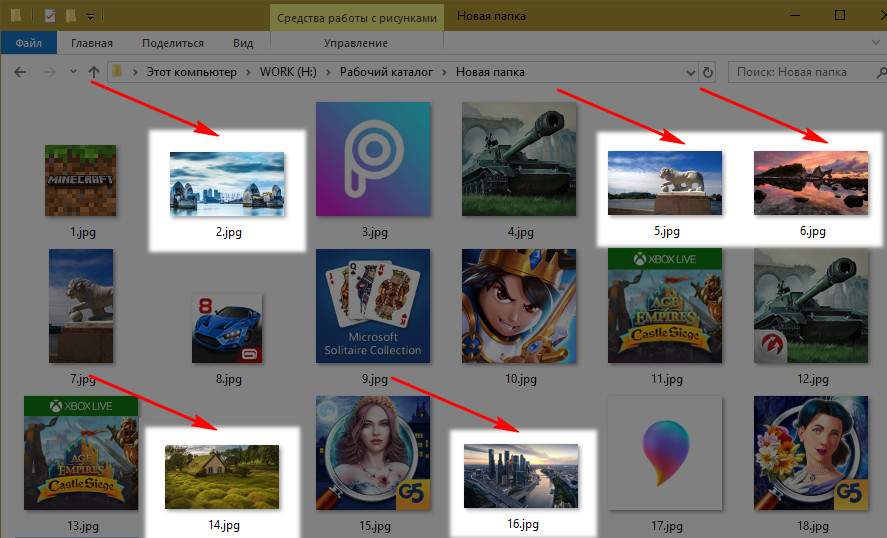Click the file name 14.jpg
Viewport: 887px width, 538px height.
point(223,525)
